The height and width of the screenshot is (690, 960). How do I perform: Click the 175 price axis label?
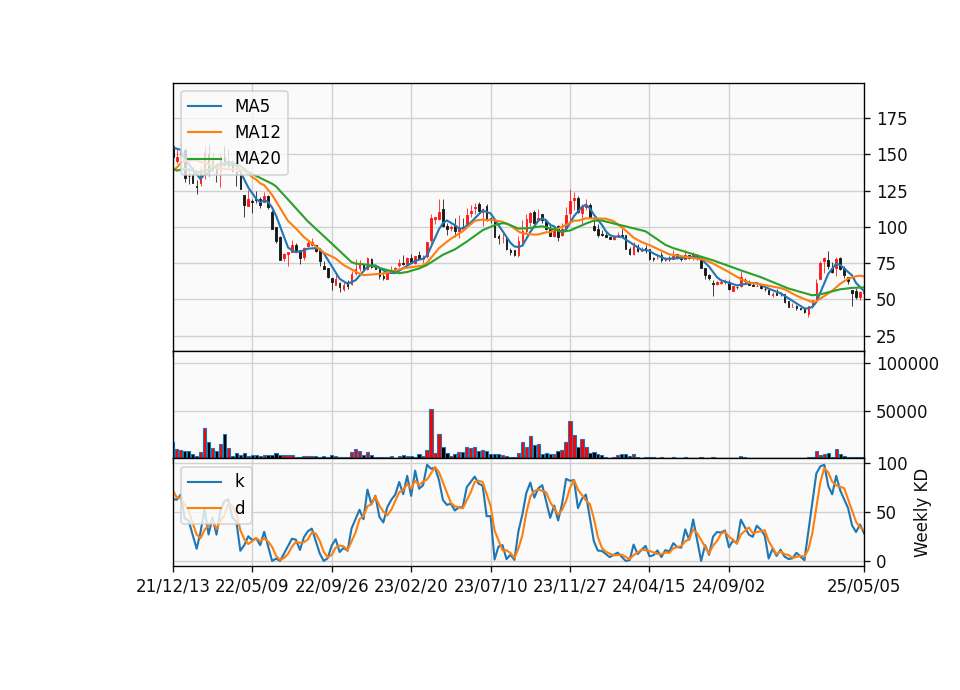point(892,119)
